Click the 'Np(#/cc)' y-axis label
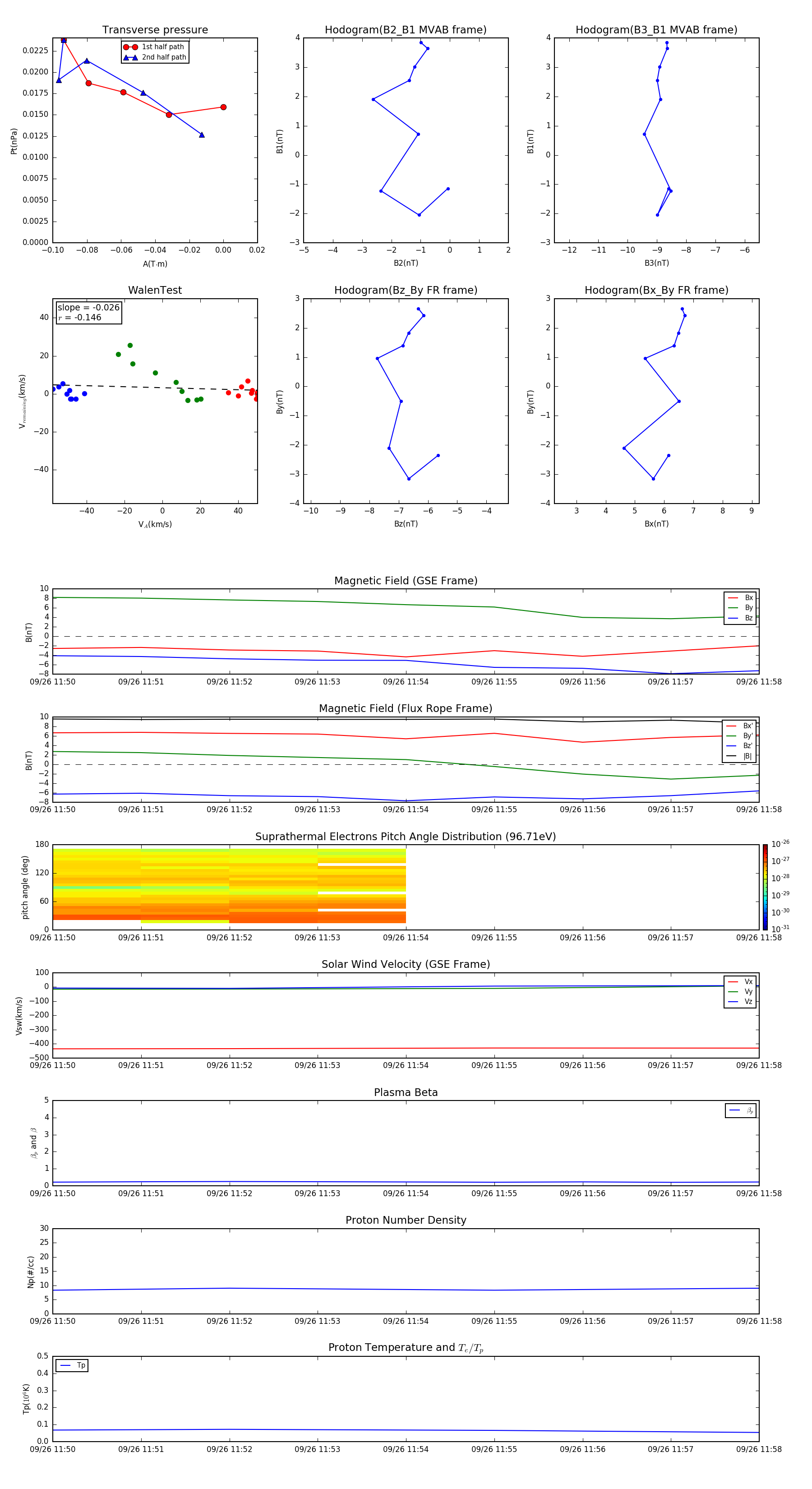 (x=31, y=1272)
